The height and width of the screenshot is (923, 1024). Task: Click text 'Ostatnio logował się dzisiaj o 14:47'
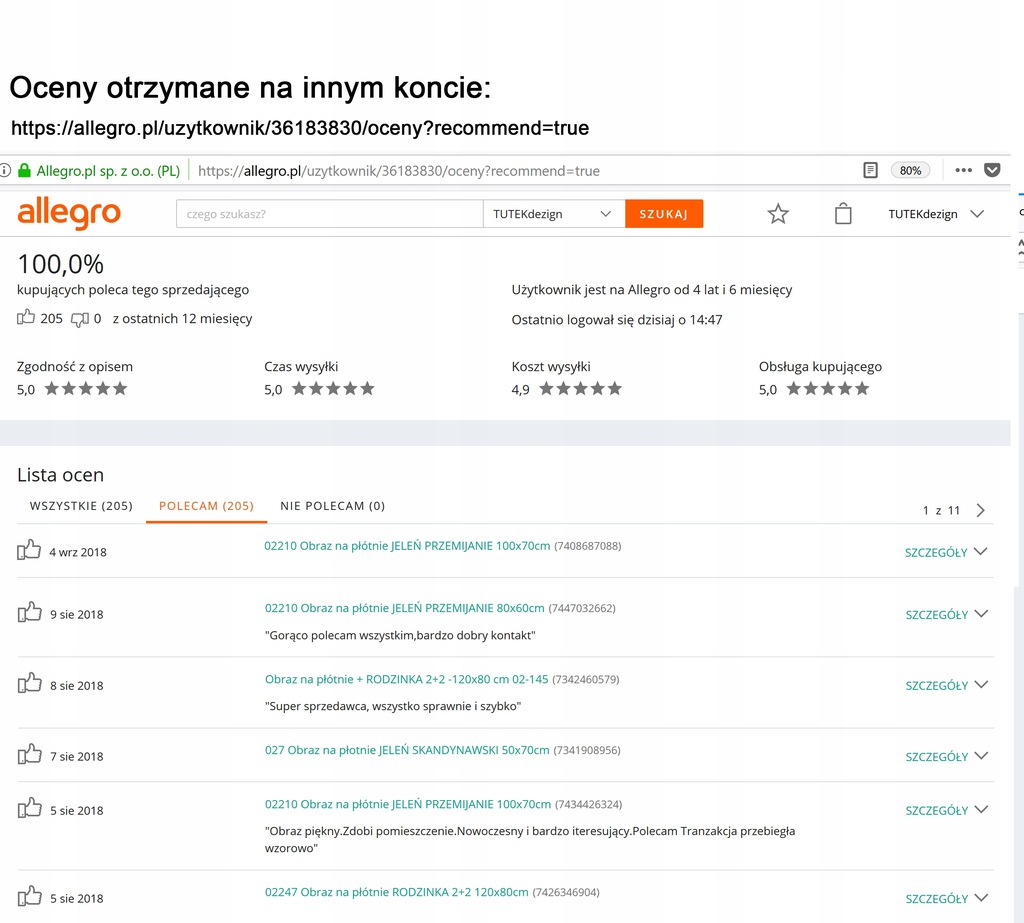pos(616,319)
